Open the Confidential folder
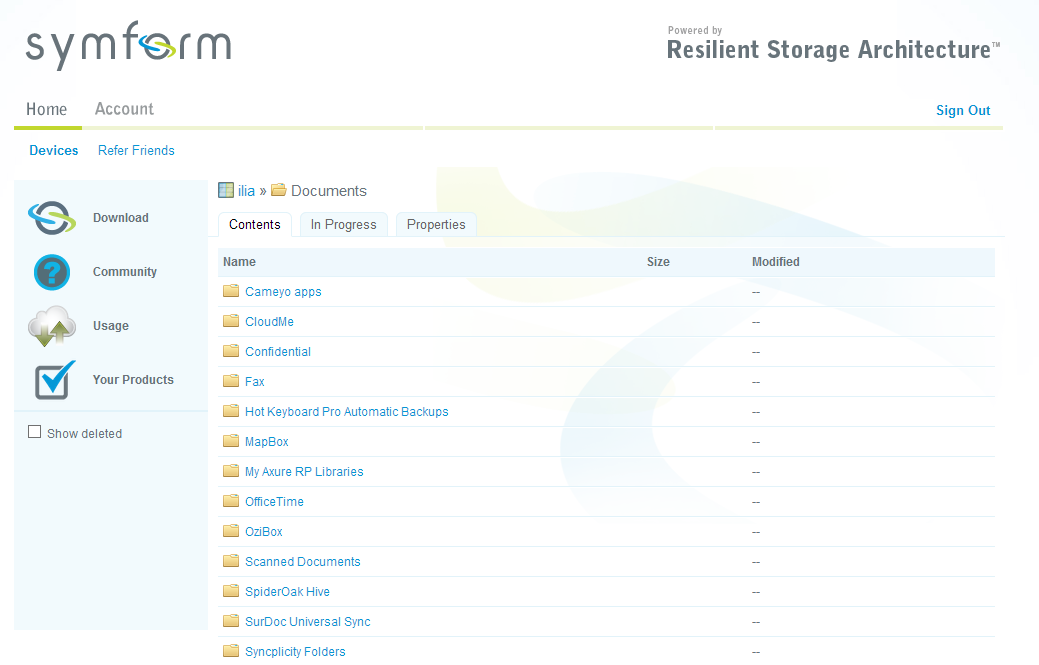 coord(278,352)
